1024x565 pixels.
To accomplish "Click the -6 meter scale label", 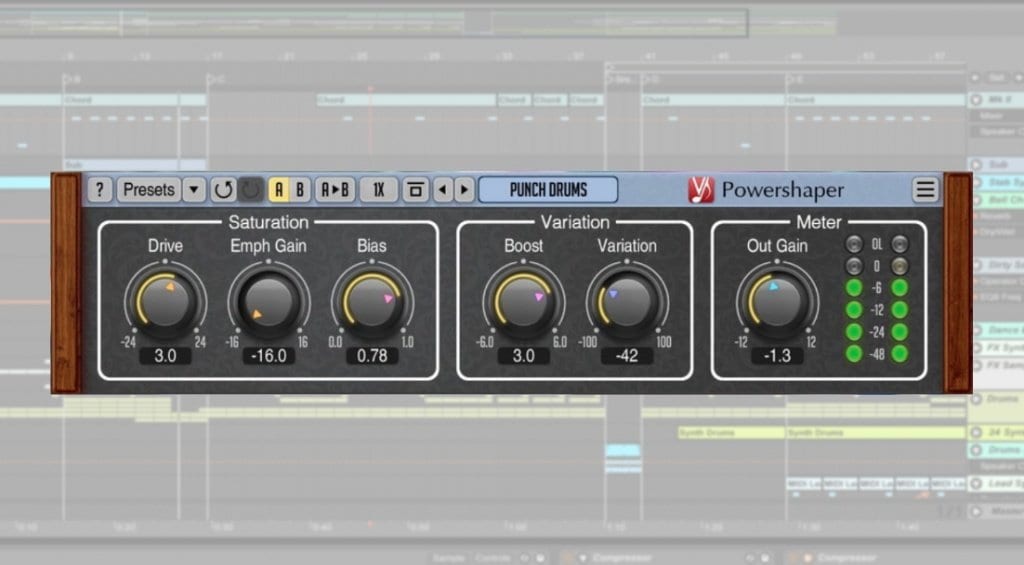I will [x=876, y=287].
